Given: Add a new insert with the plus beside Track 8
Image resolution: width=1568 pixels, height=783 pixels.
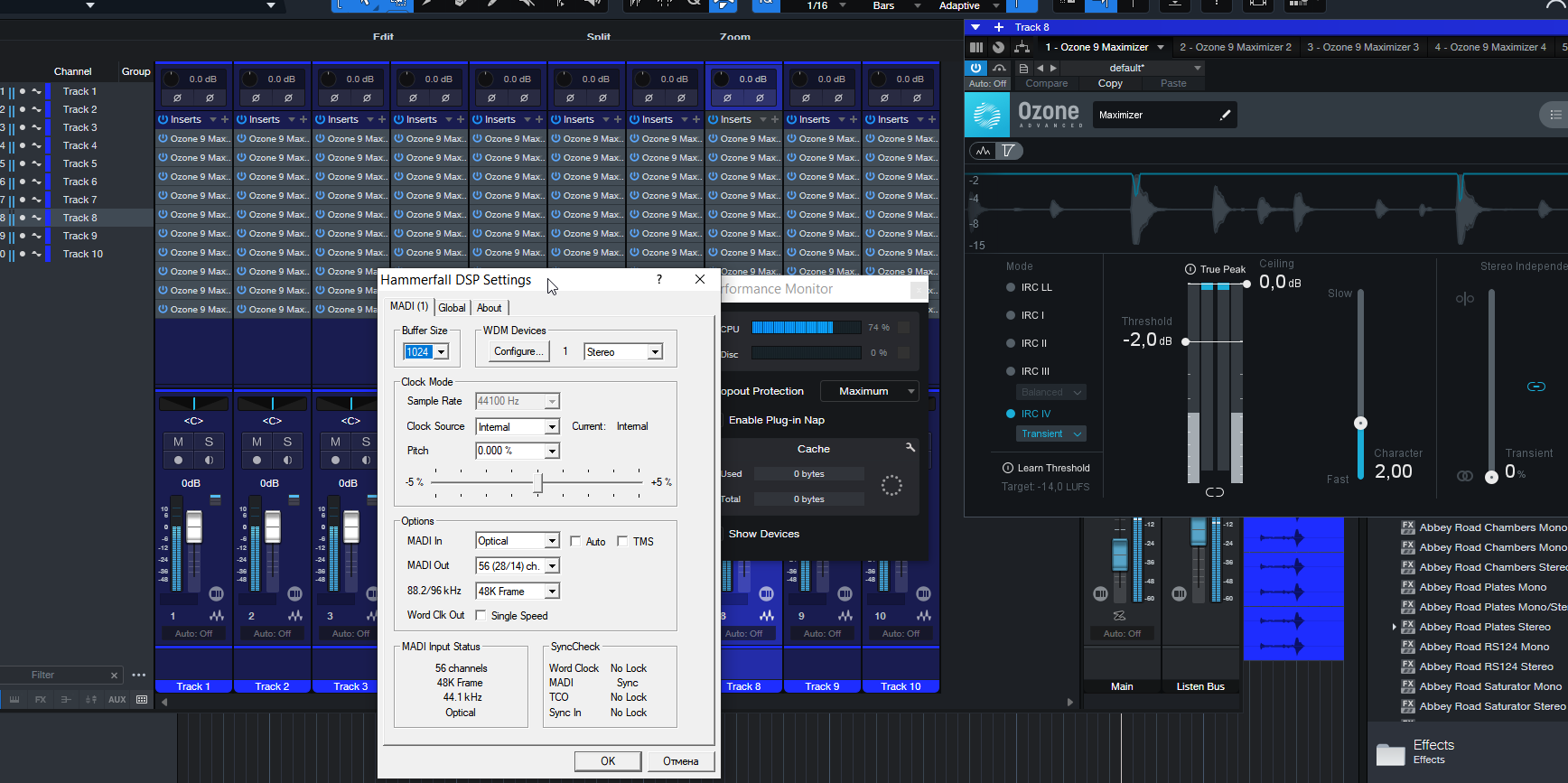Looking at the screenshot, I should tap(999, 27).
